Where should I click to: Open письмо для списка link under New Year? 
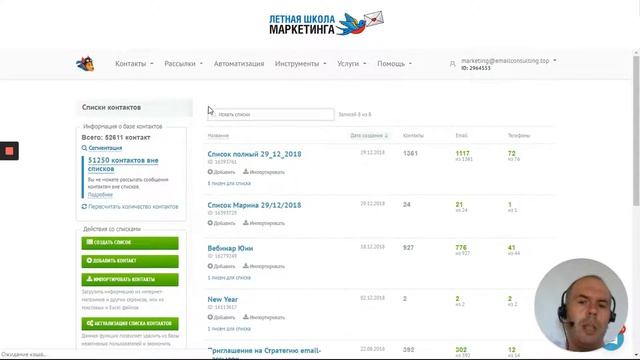[229, 329]
